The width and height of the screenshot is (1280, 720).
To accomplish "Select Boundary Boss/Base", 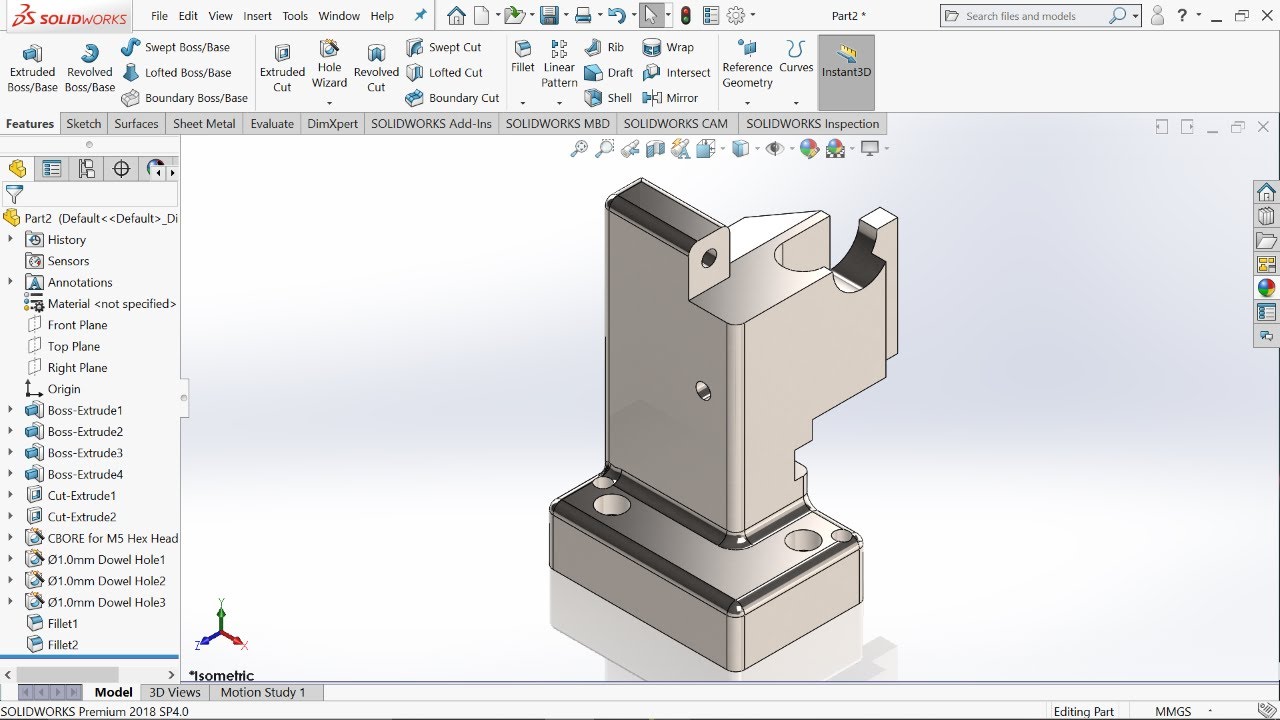I will 184,98.
